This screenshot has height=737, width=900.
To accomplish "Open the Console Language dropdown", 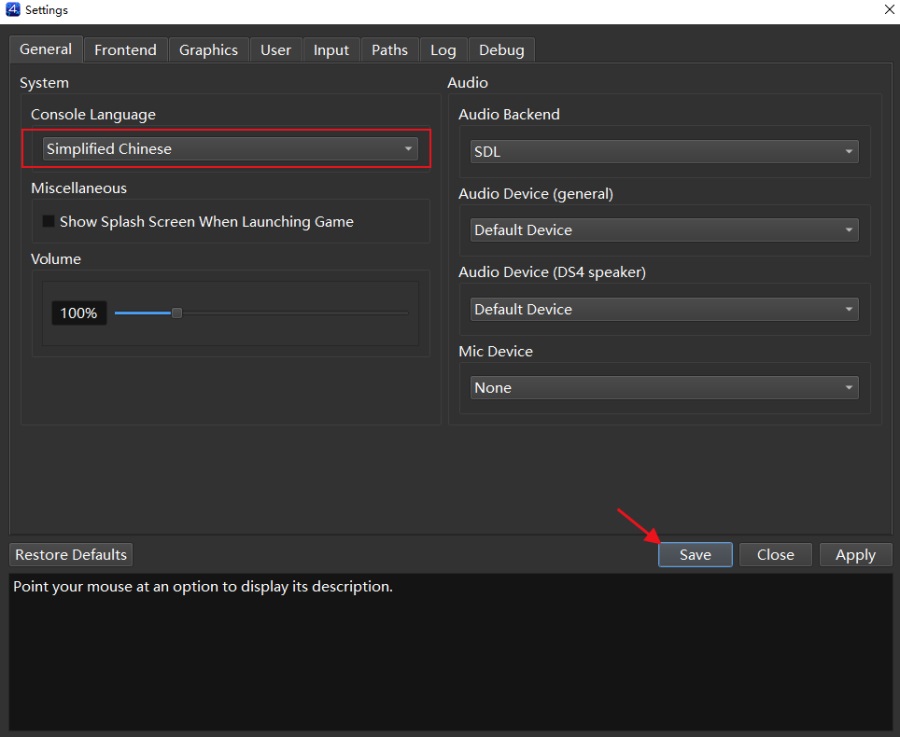I will click(x=230, y=149).
